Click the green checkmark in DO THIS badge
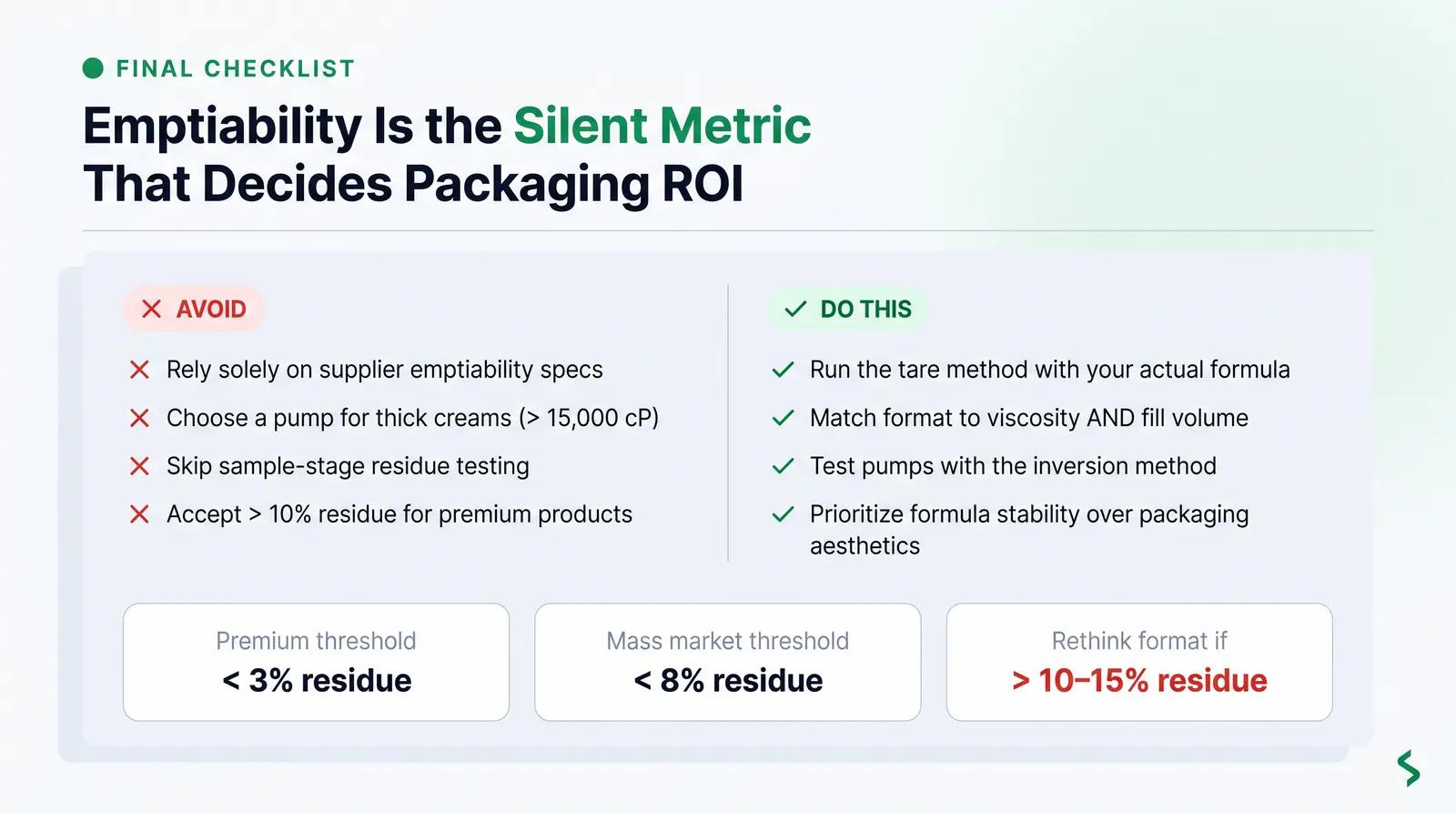 click(795, 309)
